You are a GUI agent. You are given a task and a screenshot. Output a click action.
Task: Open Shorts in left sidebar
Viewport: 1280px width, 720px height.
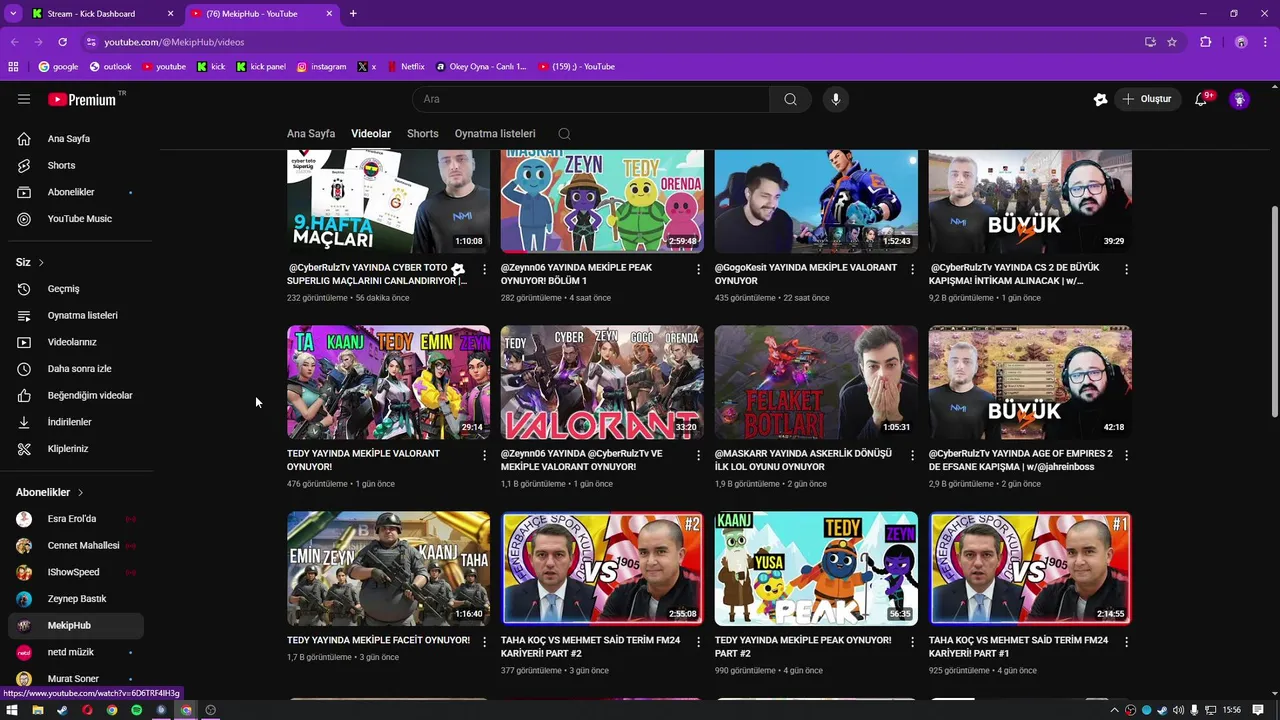click(76, 165)
